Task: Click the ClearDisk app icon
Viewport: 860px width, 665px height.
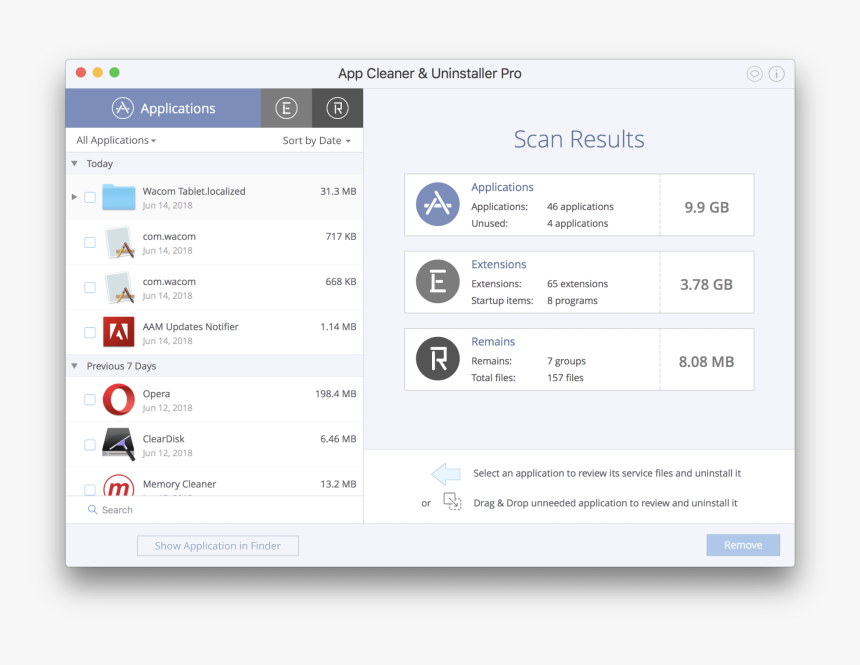Action: 118,444
